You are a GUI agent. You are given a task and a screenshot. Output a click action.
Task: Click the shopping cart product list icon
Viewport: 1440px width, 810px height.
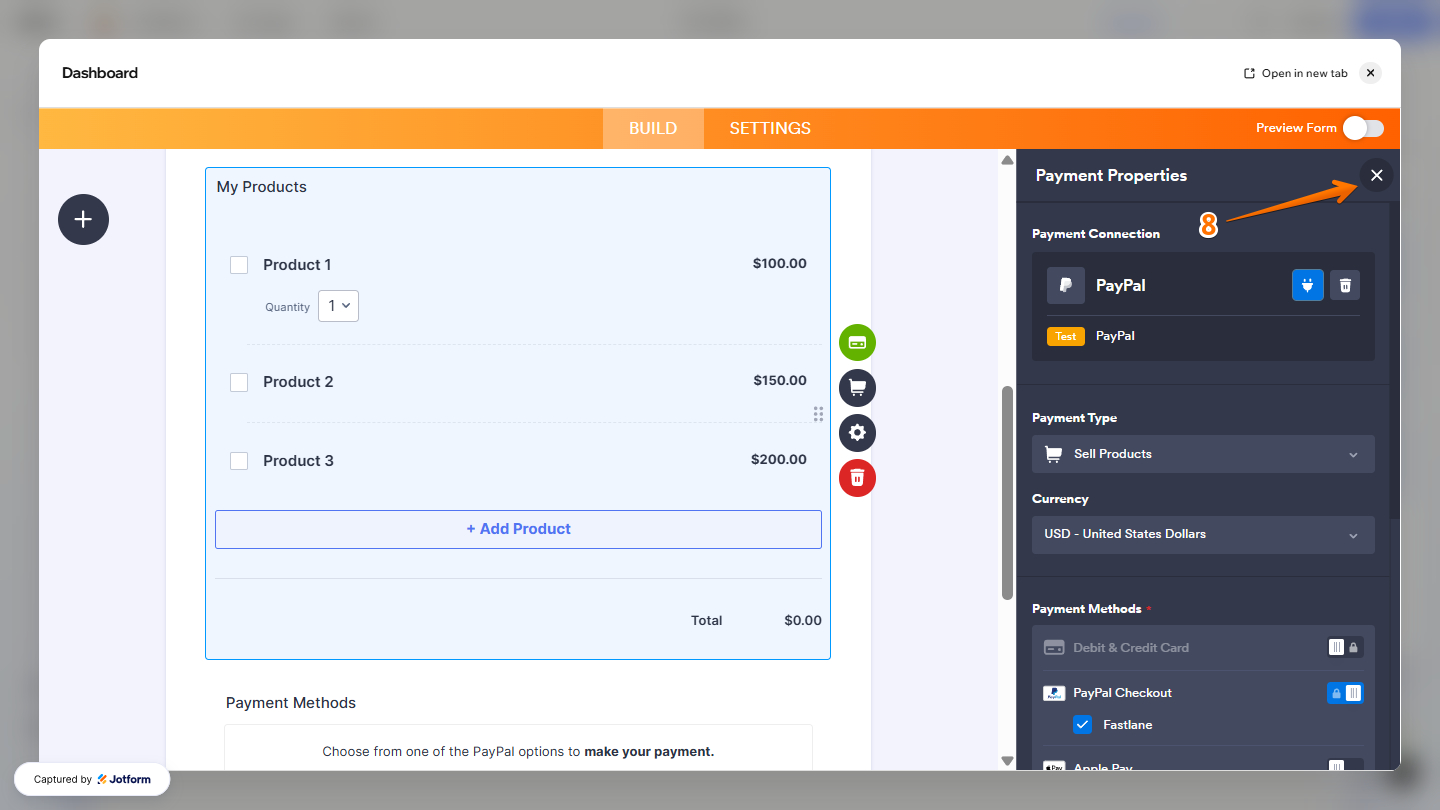pos(857,388)
